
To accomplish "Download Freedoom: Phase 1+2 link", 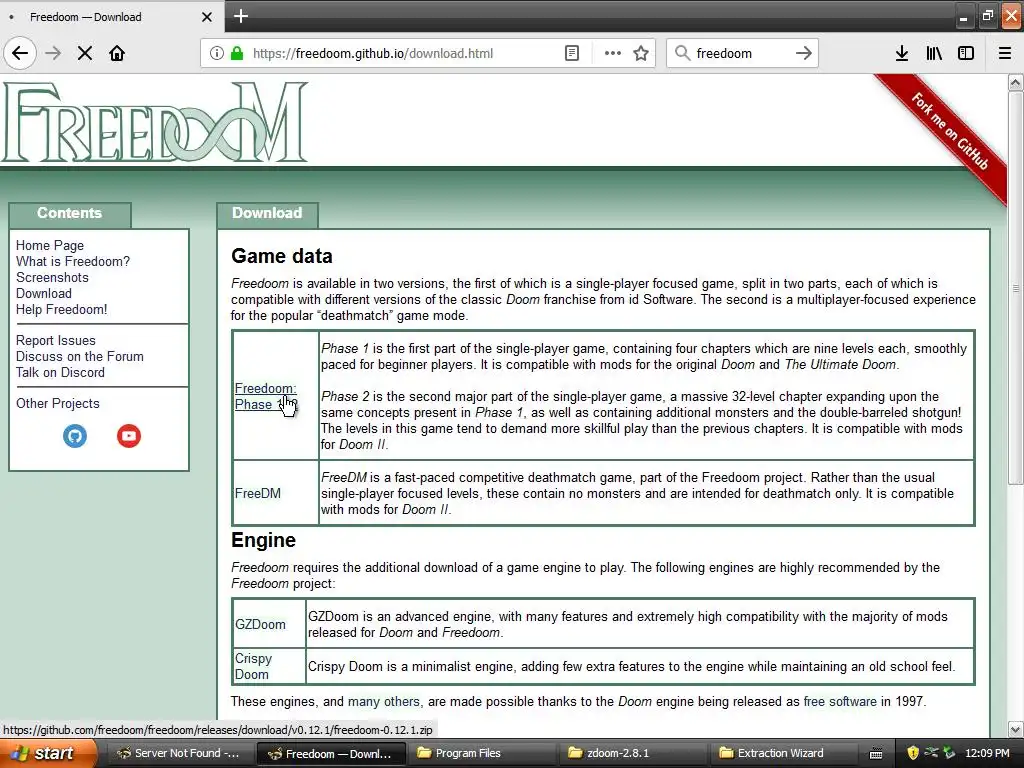I will tap(265, 396).
